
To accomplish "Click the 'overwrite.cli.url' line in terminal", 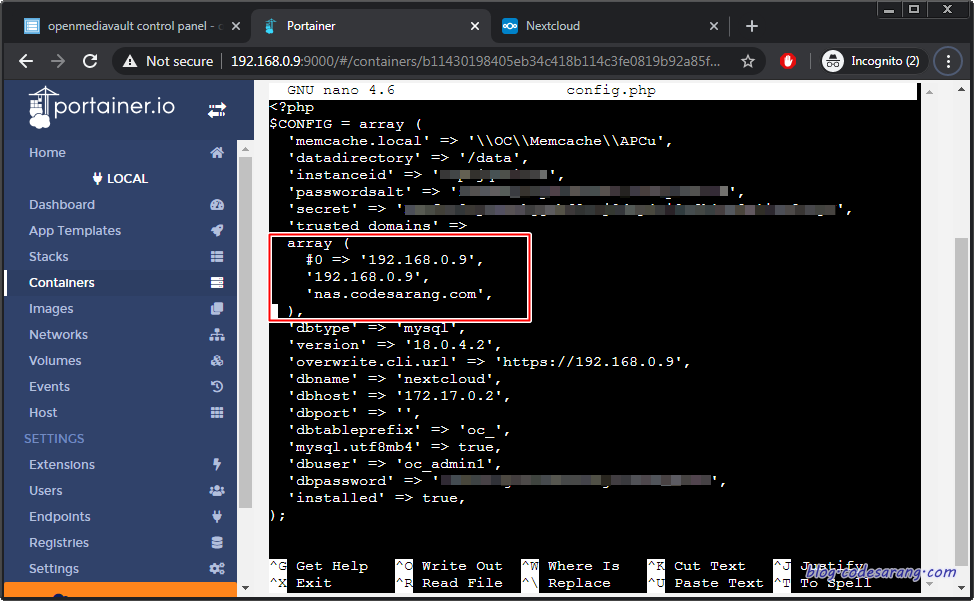I will [488, 361].
